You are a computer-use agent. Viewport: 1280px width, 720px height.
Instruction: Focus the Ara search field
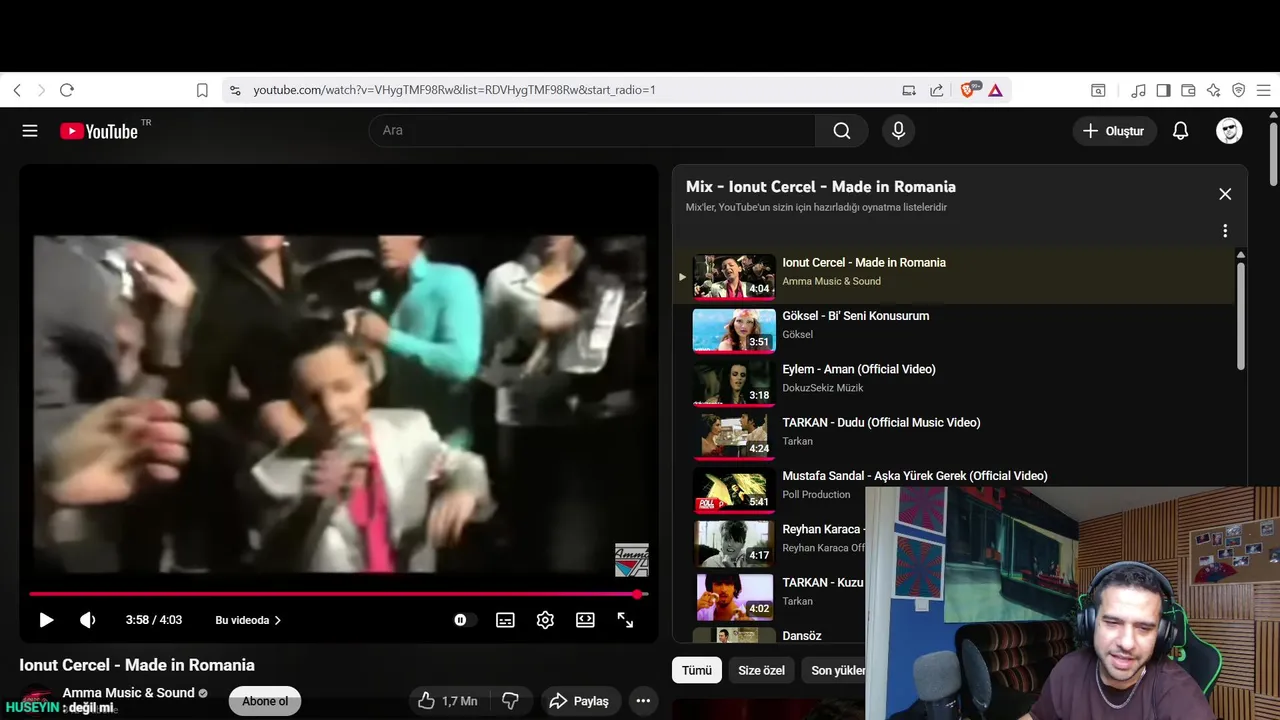click(592, 131)
